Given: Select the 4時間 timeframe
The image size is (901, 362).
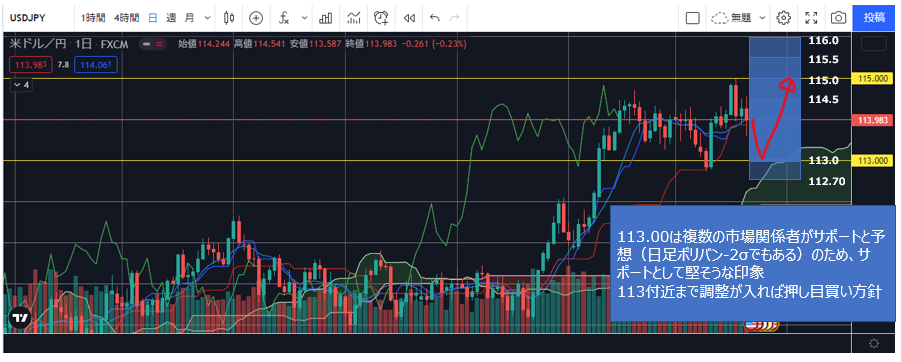Looking at the screenshot, I should click(x=126, y=18).
